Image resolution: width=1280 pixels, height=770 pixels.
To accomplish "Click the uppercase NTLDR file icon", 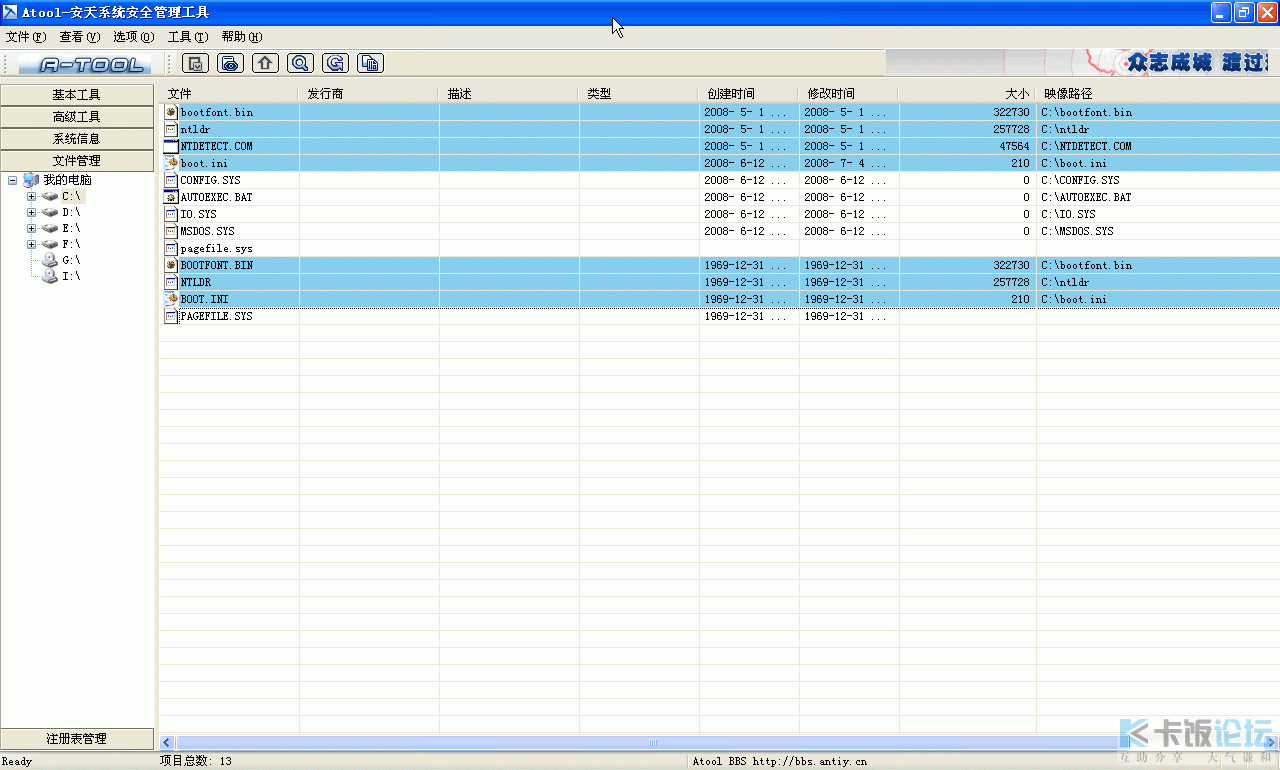I will coord(171,282).
